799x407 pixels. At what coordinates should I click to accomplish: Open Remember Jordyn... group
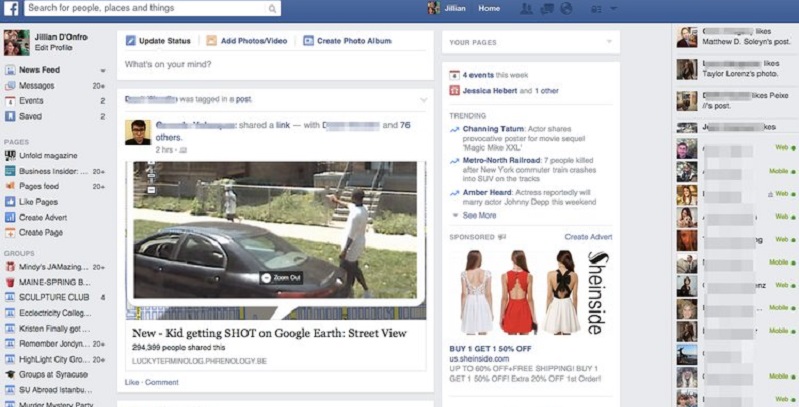[54, 344]
